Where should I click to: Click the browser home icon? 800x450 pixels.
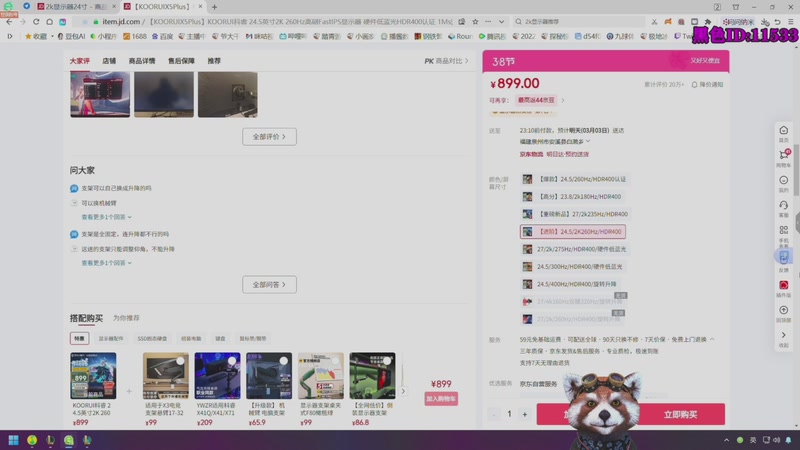[x=49, y=22]
